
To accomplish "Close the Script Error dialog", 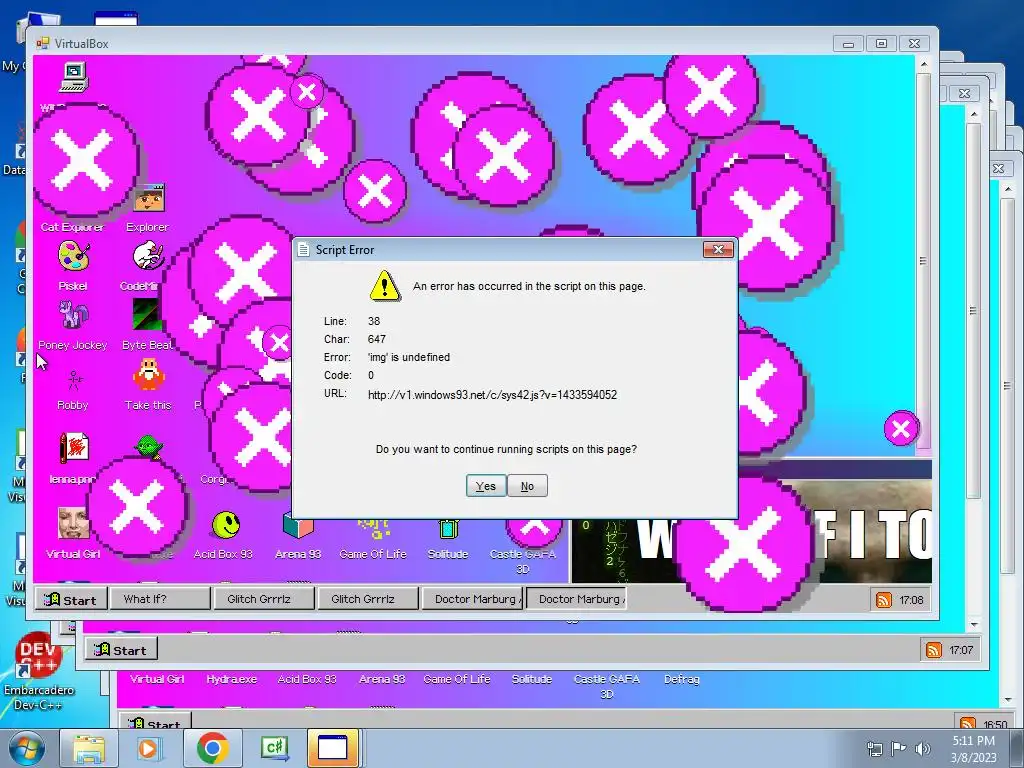I will coord(718,249).
